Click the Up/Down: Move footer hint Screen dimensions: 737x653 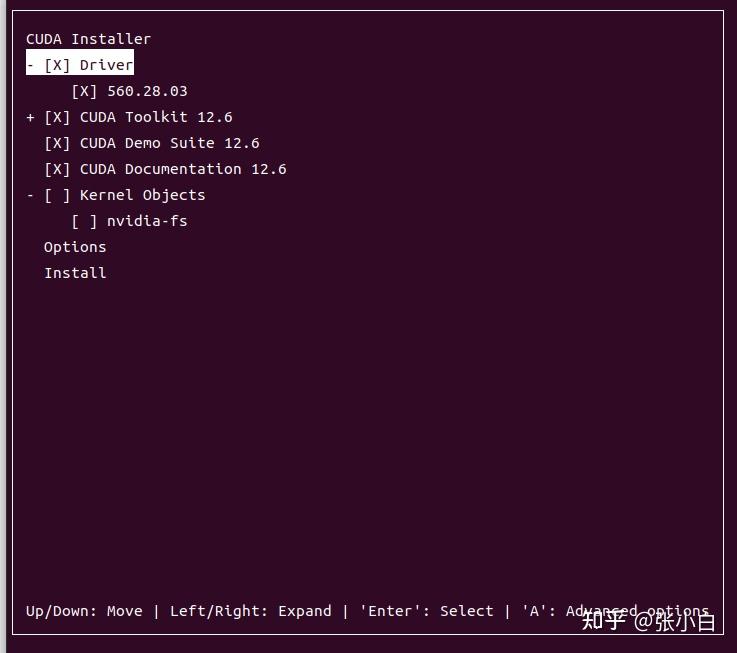[84, 611]
